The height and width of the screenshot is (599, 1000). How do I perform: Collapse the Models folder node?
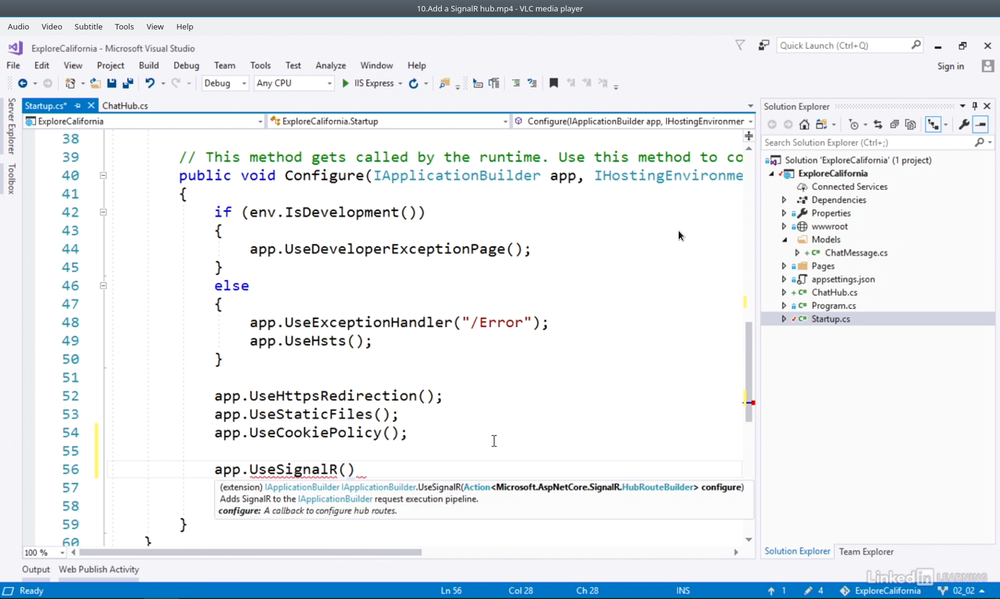[784, 240]
